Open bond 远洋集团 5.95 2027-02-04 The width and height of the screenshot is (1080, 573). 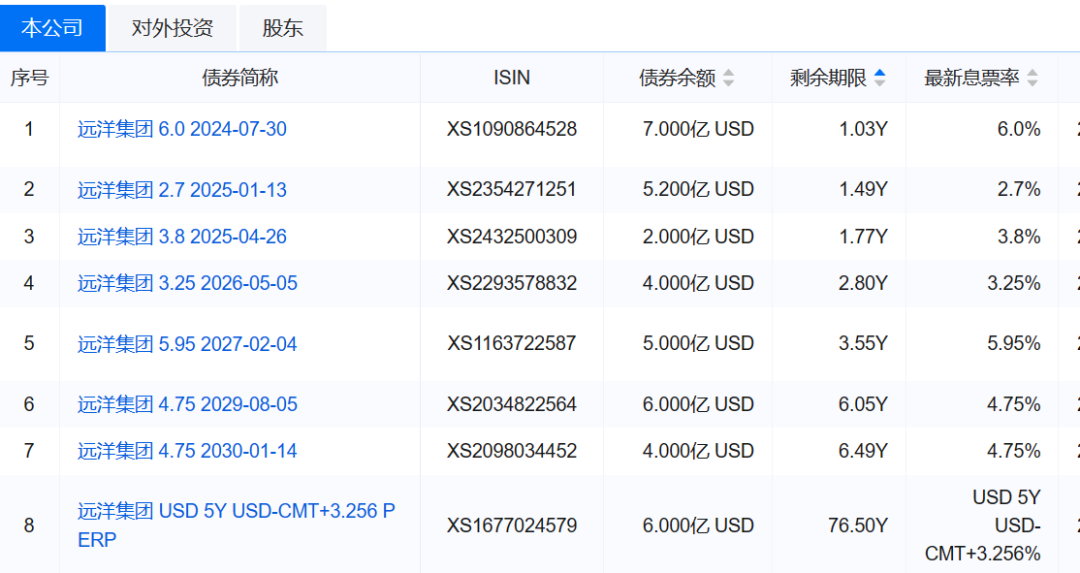point(187,344)
